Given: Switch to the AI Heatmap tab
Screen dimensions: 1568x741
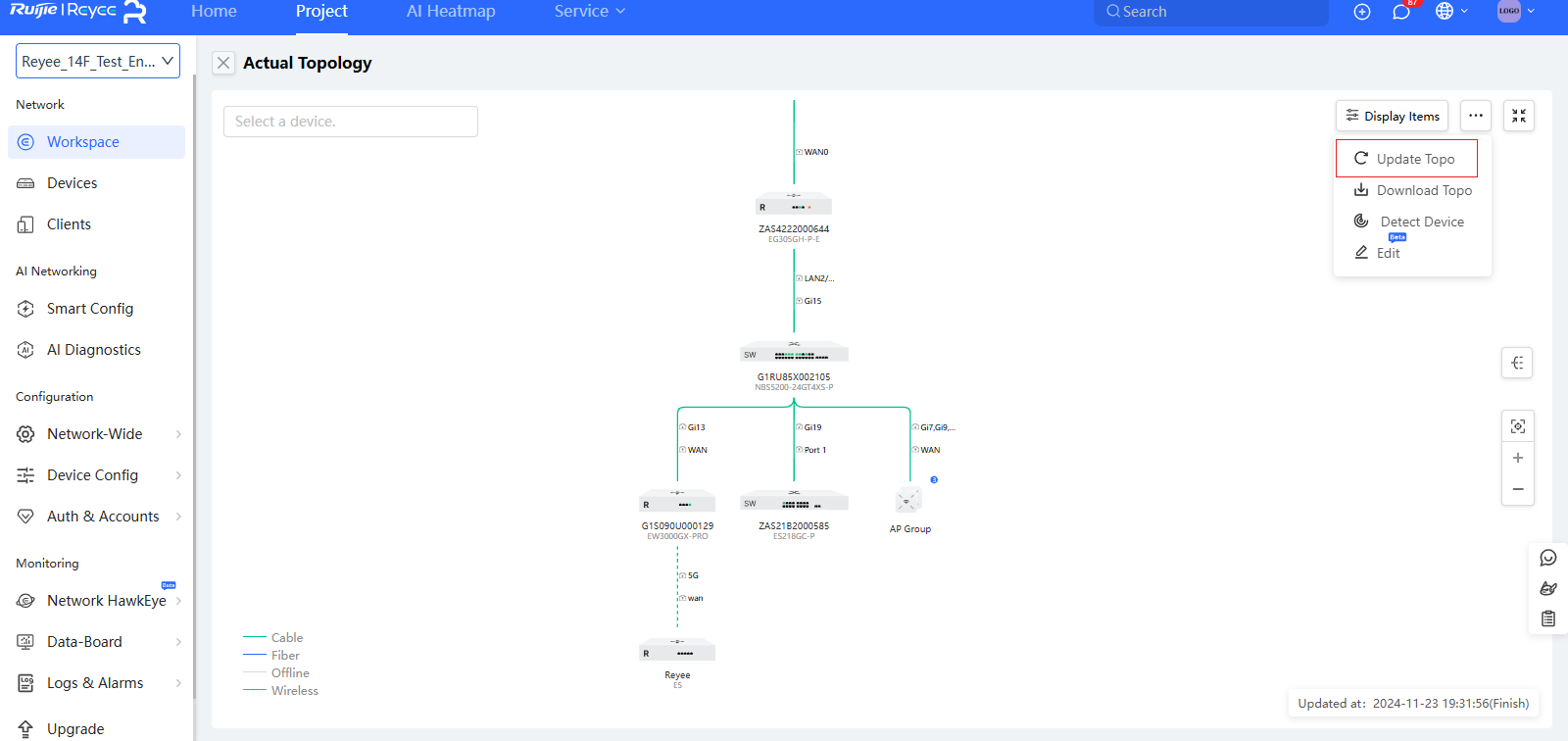Looking at the screenshot, I should click(x=451, y=12).
